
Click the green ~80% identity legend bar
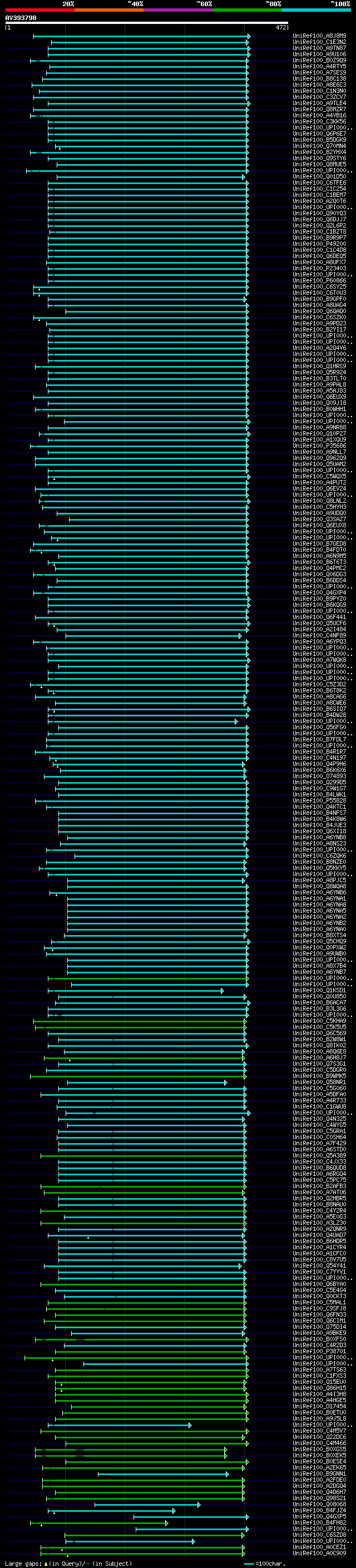pyautogui.click(x=247, y=10)
